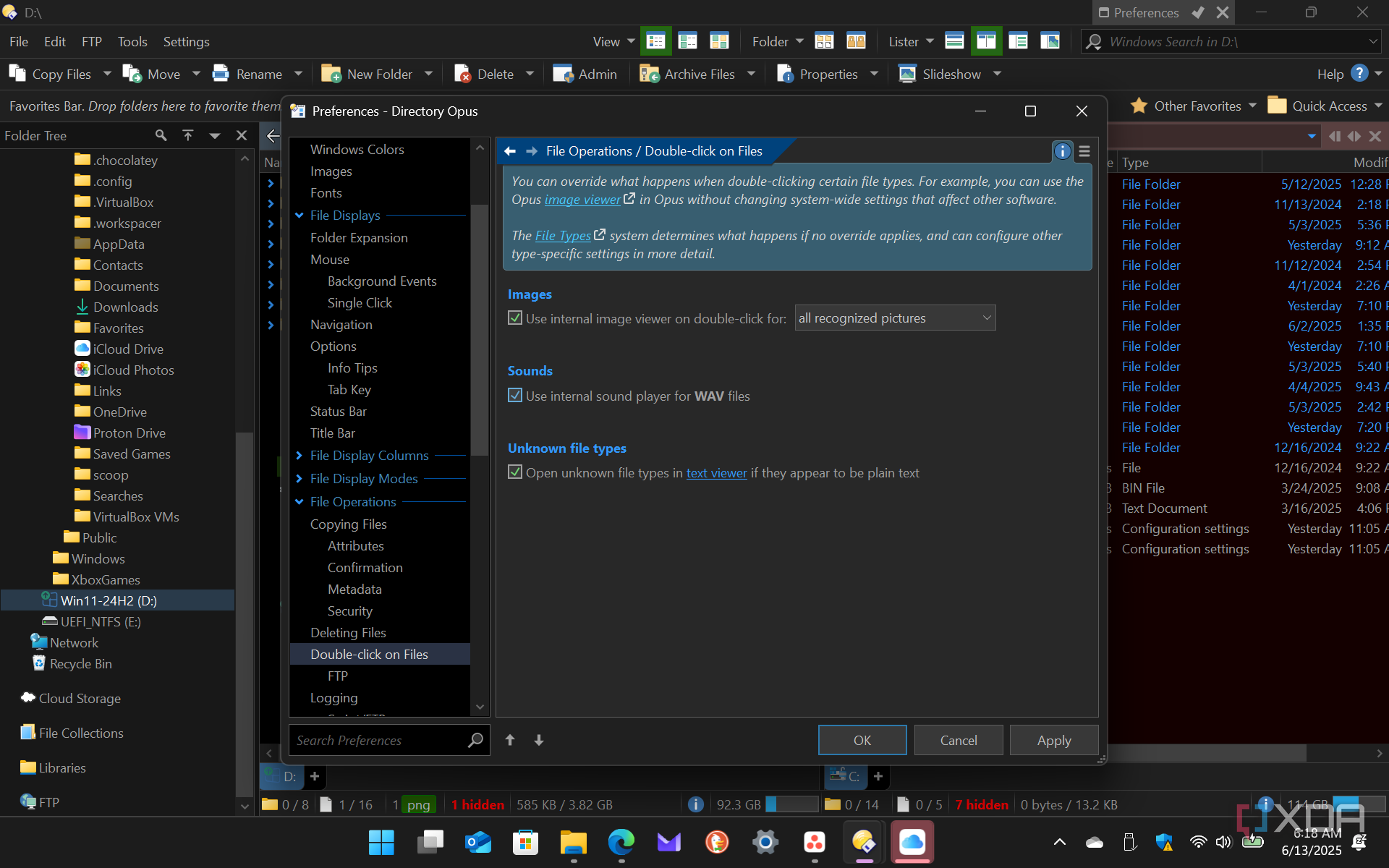Click the next search result down arrow
The width and height of the screenshot is (1389, 868).
click(x=539, y=740)
